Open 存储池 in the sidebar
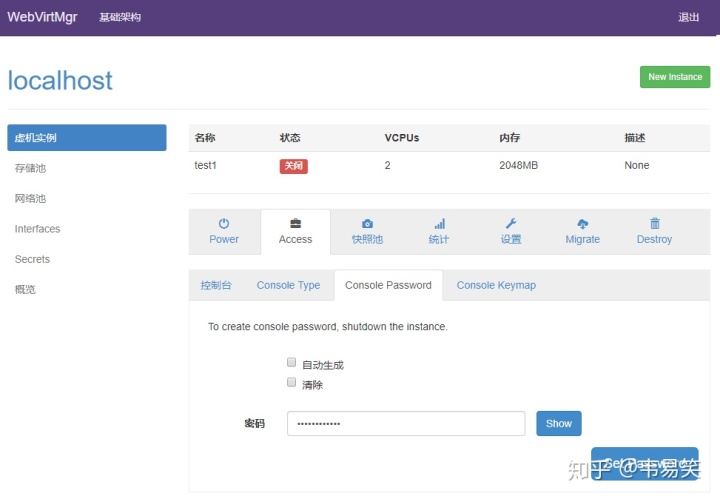 point(30,168)
